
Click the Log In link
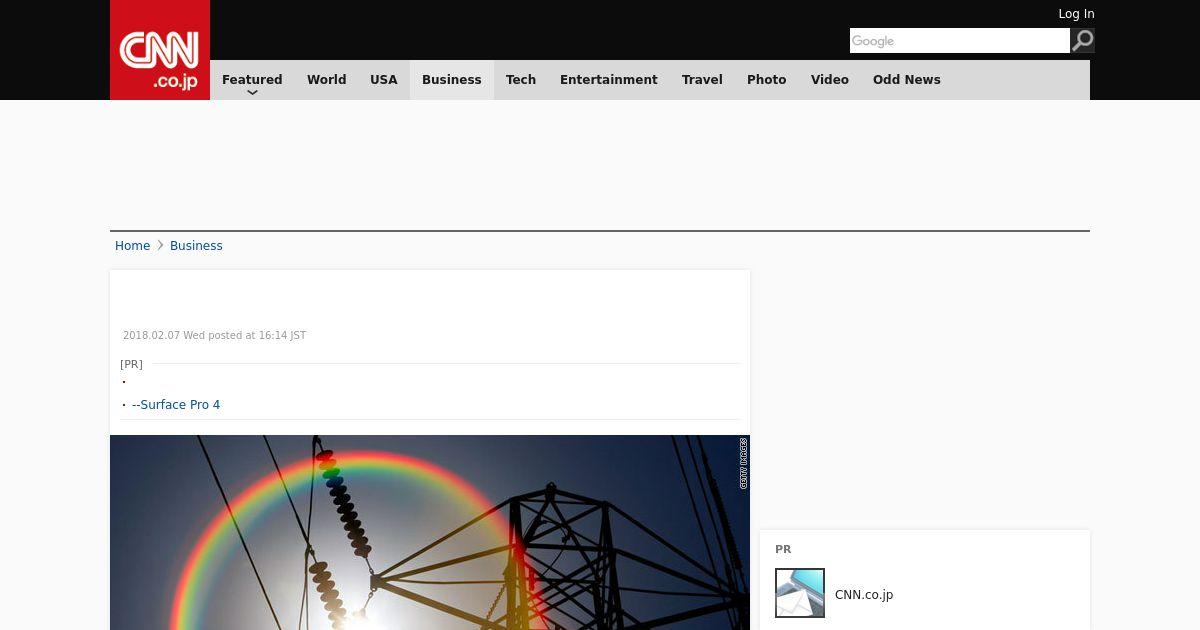tap(1076, 14)
